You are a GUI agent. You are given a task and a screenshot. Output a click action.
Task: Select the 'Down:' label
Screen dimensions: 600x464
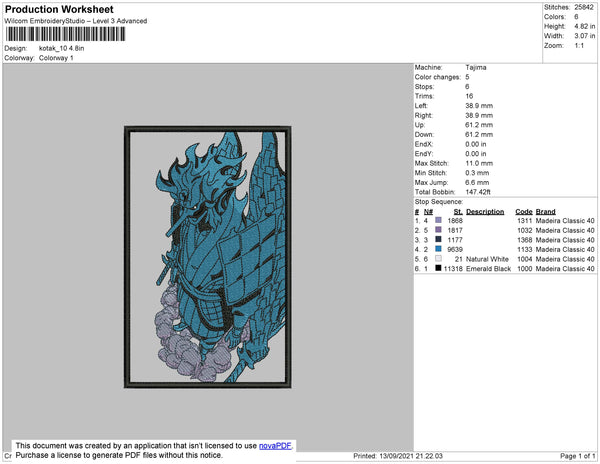(x=424, y=134)
